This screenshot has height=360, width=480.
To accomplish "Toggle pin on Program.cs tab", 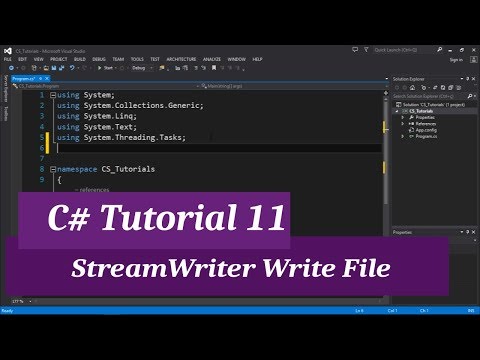I will [40, 79].
